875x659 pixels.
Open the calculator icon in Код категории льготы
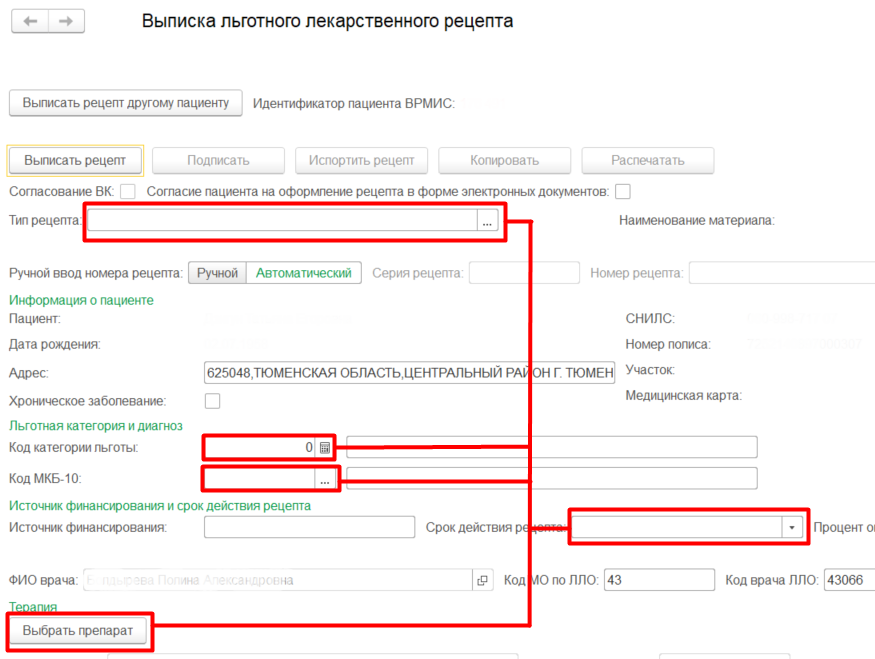coord(324,448)
